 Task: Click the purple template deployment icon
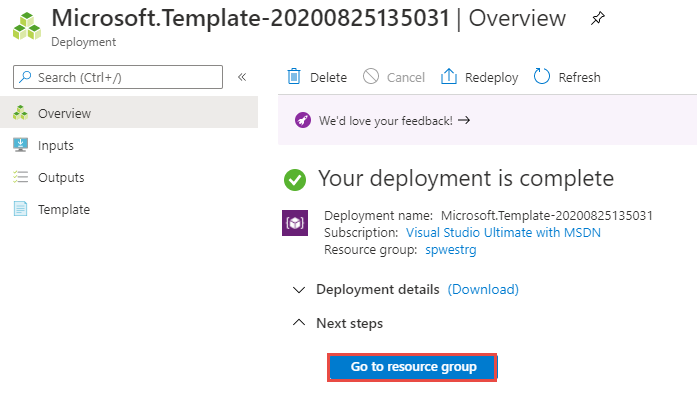[x=295, y=224]
